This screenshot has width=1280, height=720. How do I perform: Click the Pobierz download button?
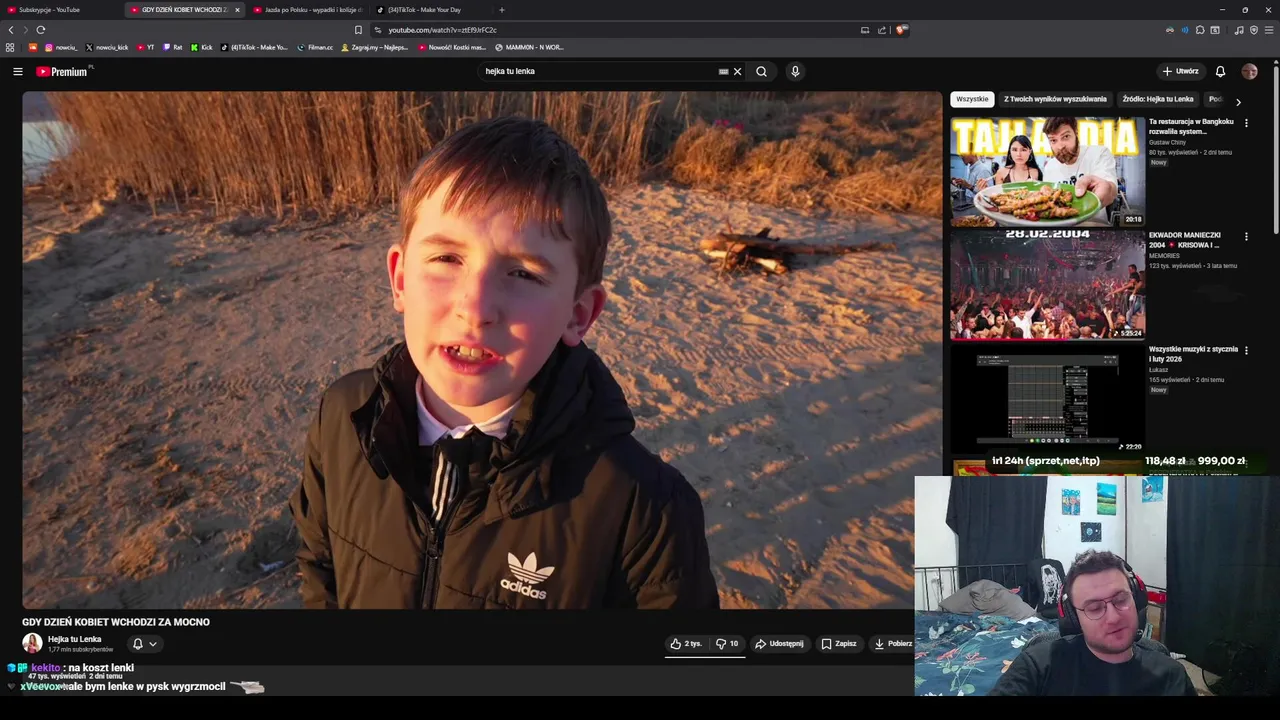pyautogui.click(x=893, y=644)
